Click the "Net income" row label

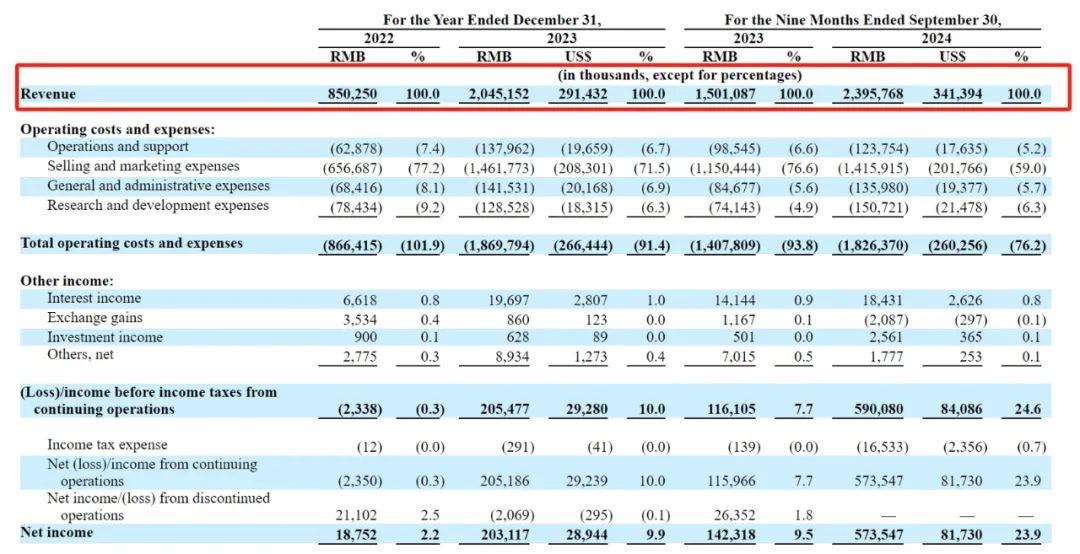56,533
